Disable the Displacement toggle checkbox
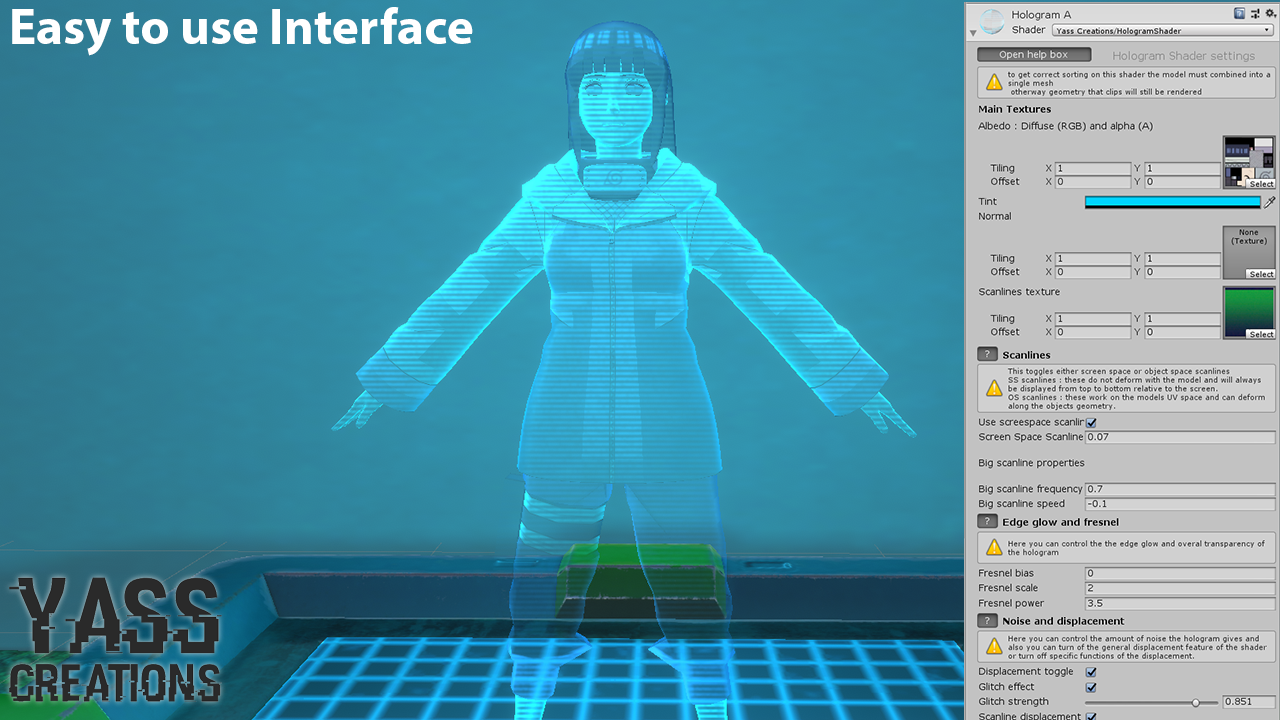Screen dimensions: 1280x720 coord(1091,671)
